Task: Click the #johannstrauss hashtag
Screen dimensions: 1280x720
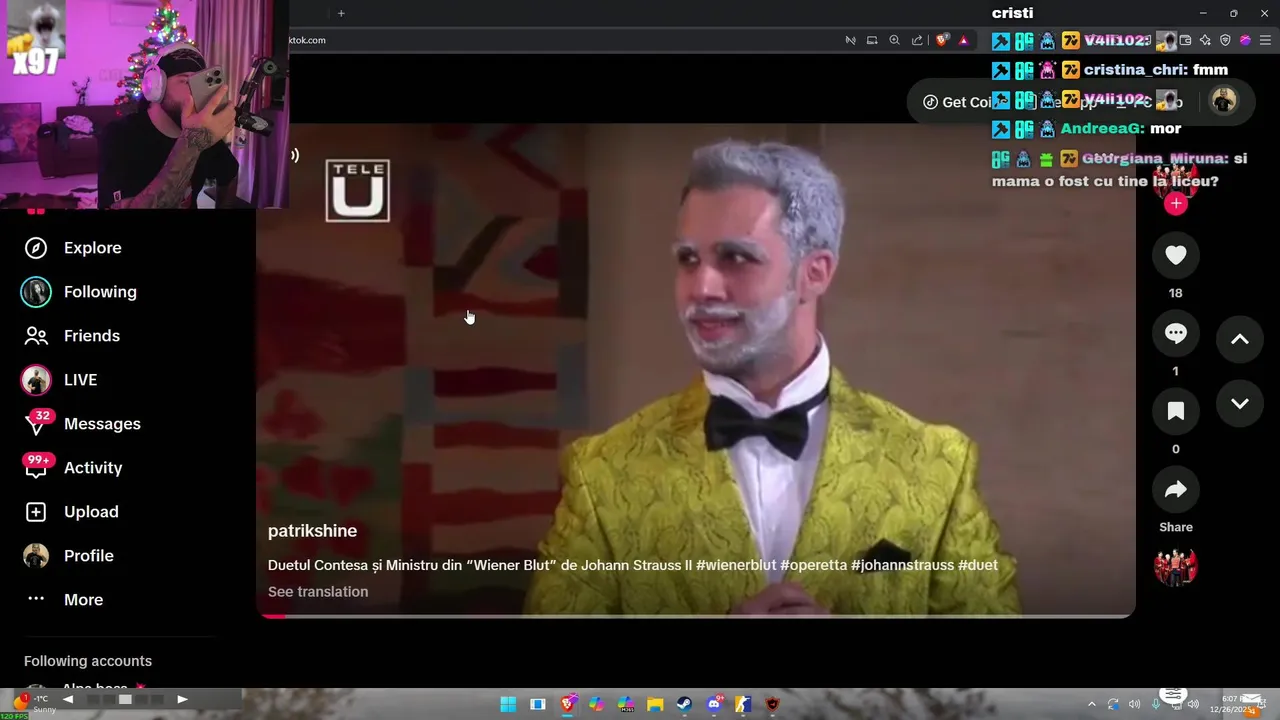Action: pyautogui.click(x=902, y=565)
